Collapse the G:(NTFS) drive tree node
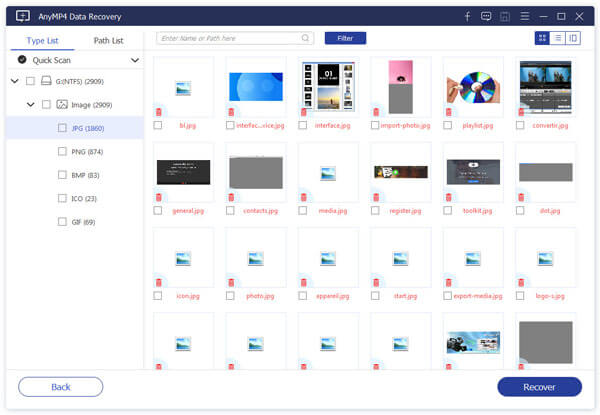 click(15, 80)
